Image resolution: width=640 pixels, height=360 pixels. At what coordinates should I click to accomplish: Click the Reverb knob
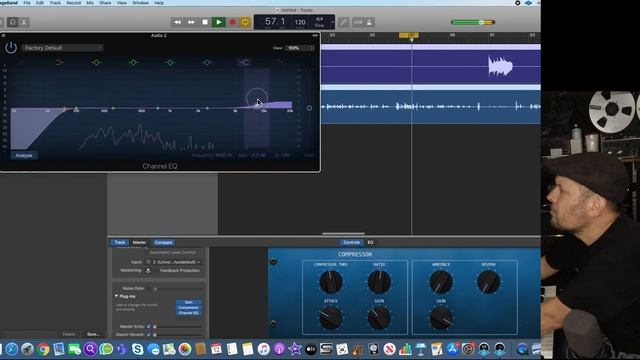click(x=489, y=282)
